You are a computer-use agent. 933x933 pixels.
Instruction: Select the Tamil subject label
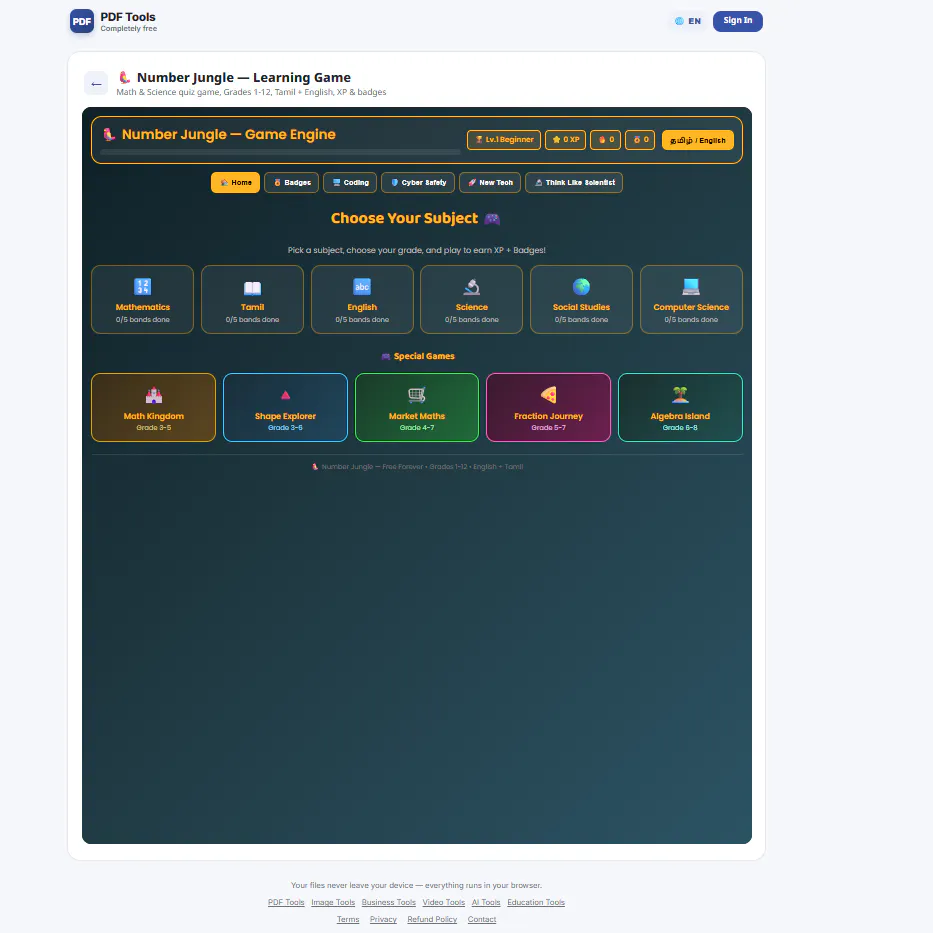tap(252, 307)
